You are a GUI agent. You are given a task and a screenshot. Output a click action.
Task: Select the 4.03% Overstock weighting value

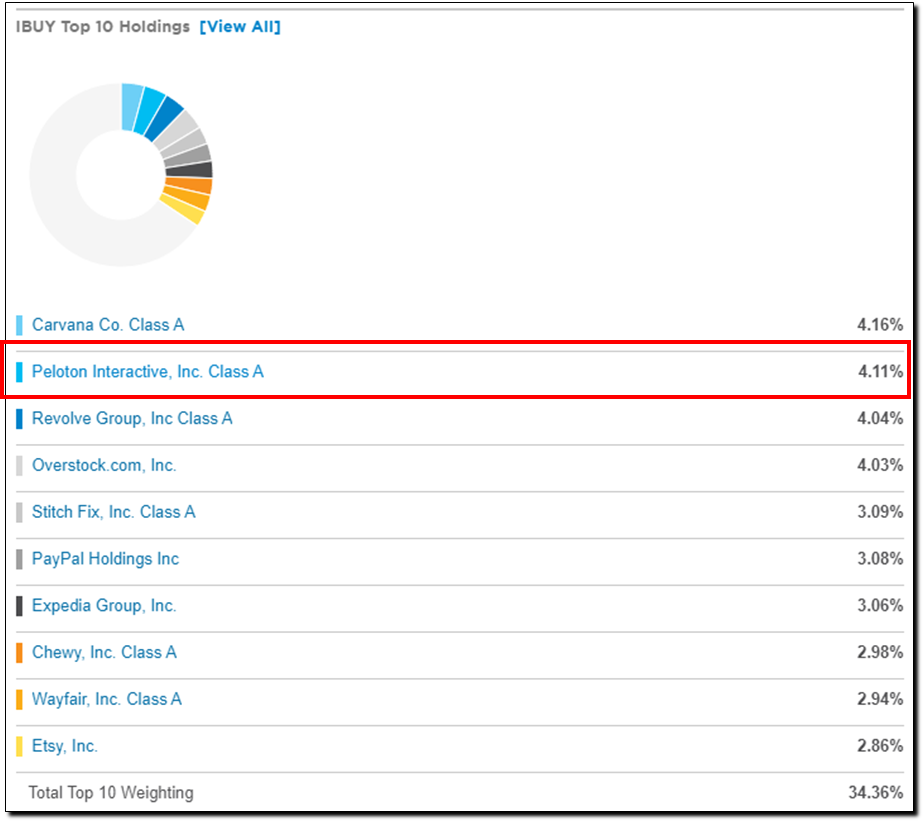point(880,465)
